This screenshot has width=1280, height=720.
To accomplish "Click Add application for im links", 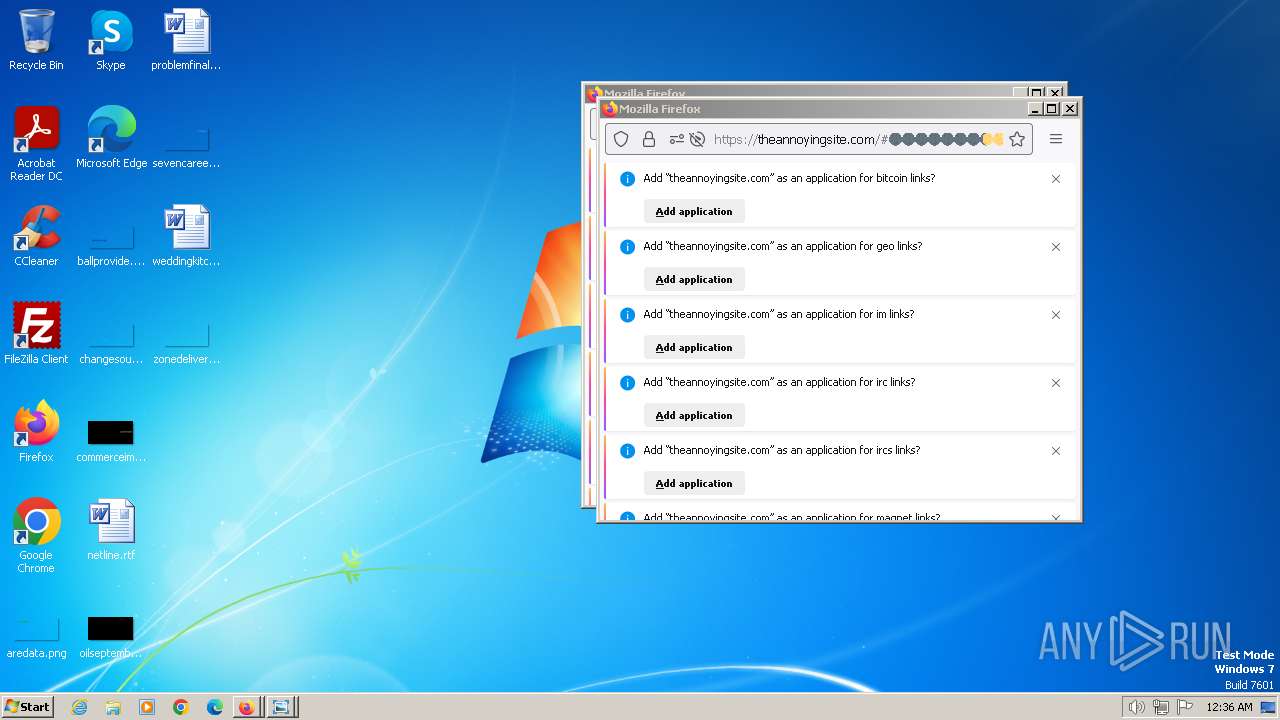I will (x=694, y=347).
